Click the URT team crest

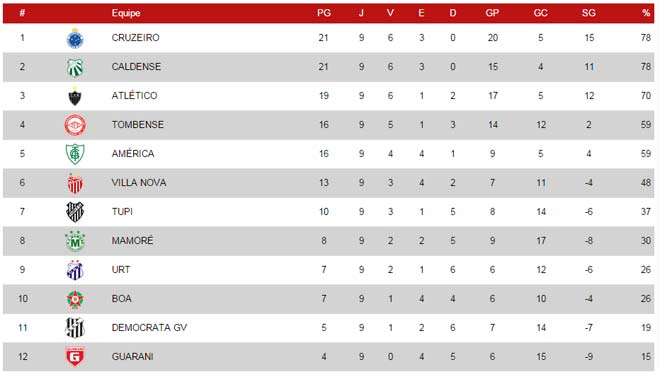pyautogui.click(x=75, y=270)
